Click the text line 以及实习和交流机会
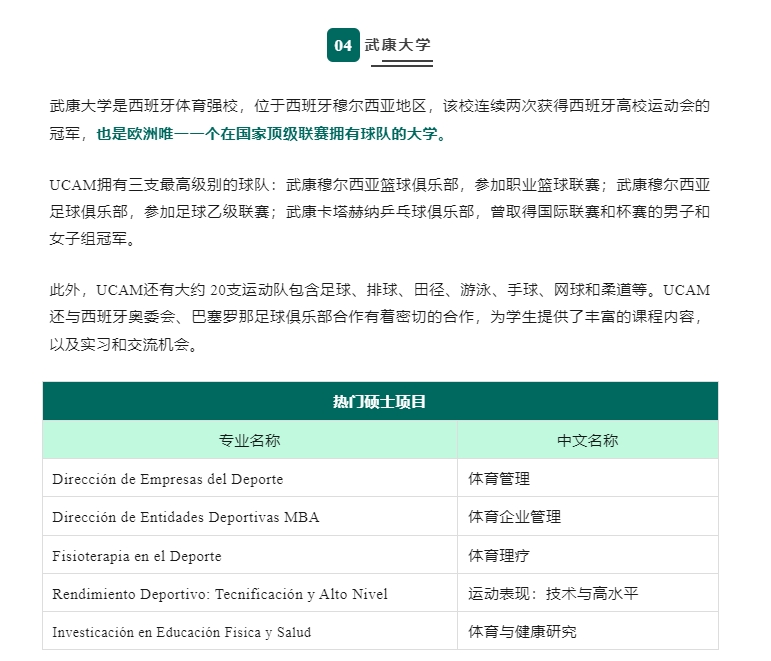 (x=124, y=344)
